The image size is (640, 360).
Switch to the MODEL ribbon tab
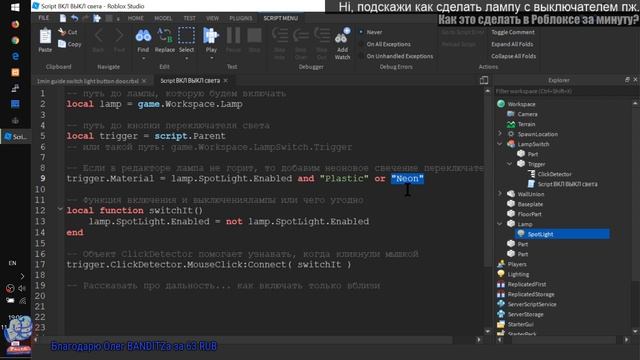[163, 18]
